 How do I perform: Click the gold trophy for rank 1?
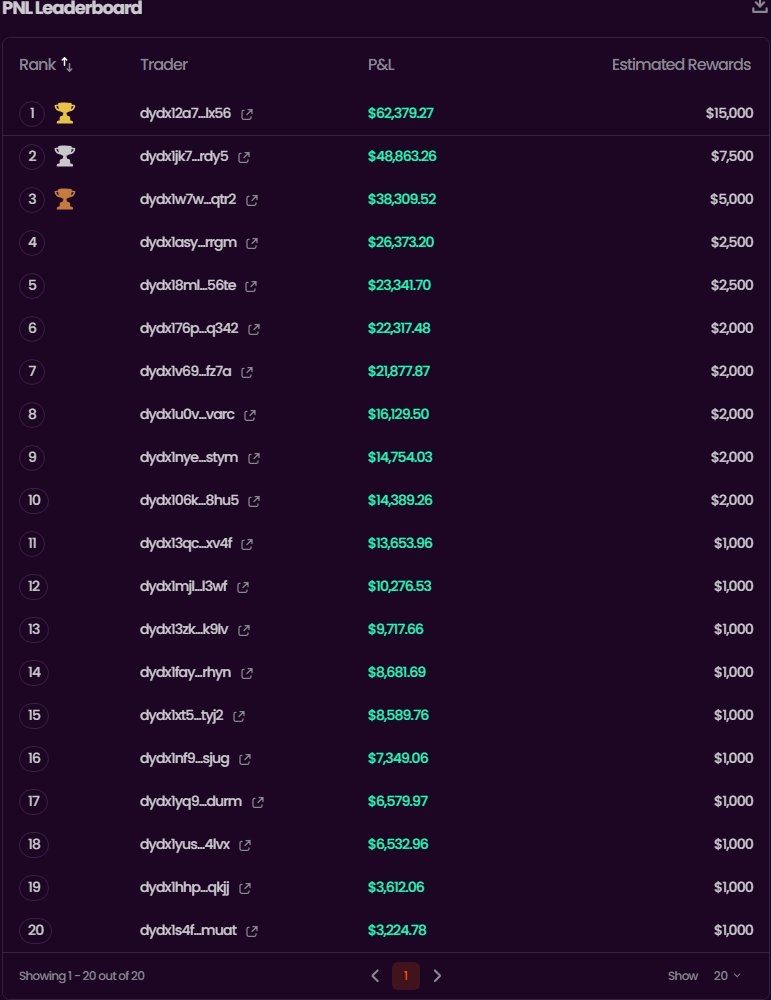[x=65, y=113]
